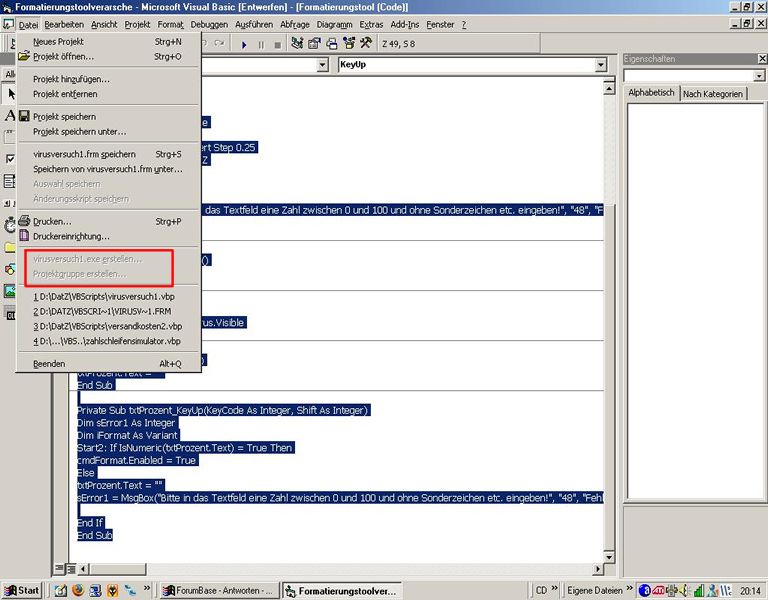Open the Extras menu
Screen dimensions: 768x600
click(x=371, y=24)
